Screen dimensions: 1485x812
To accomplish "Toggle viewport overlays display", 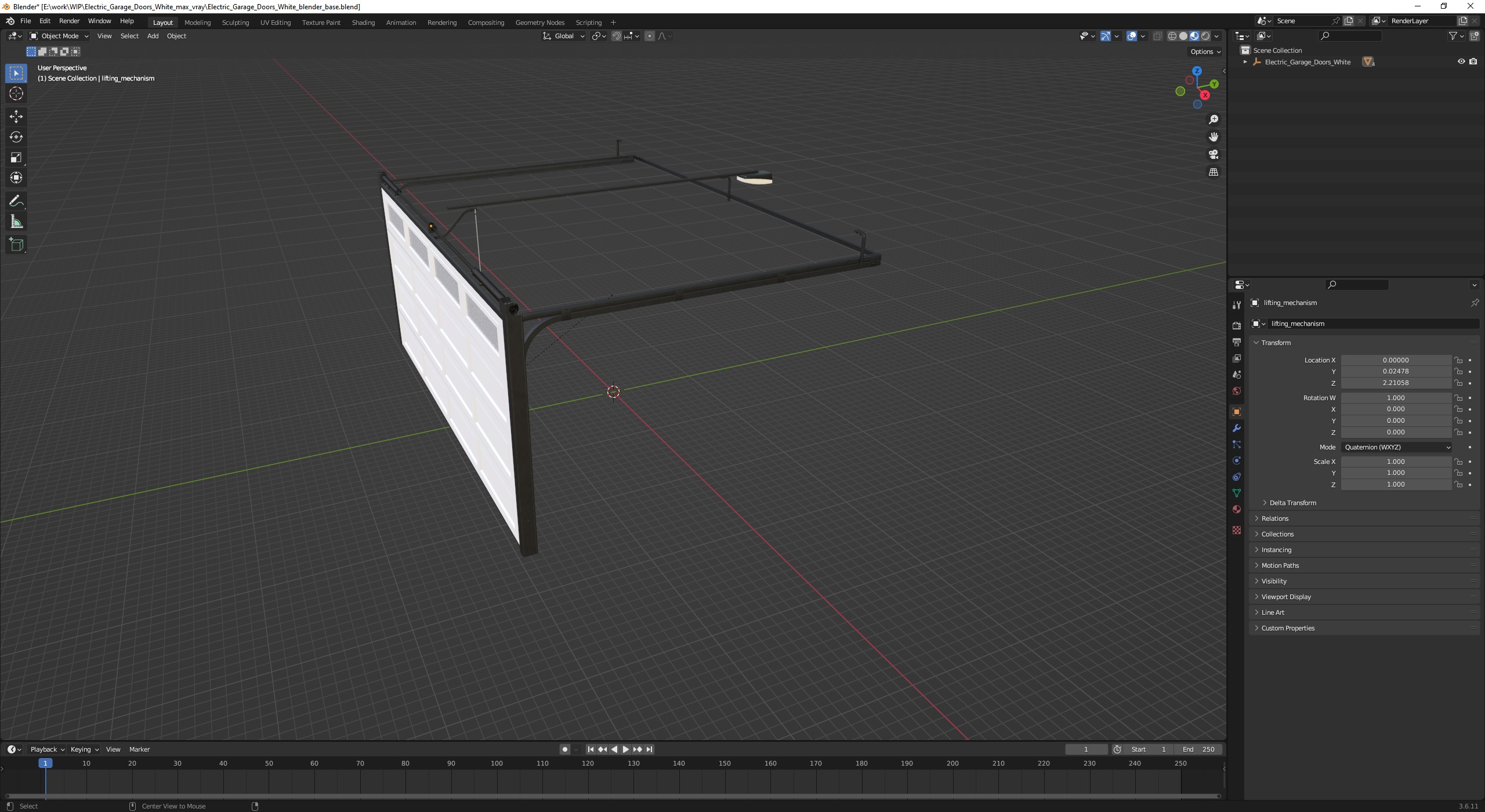I will point(1132,36).
